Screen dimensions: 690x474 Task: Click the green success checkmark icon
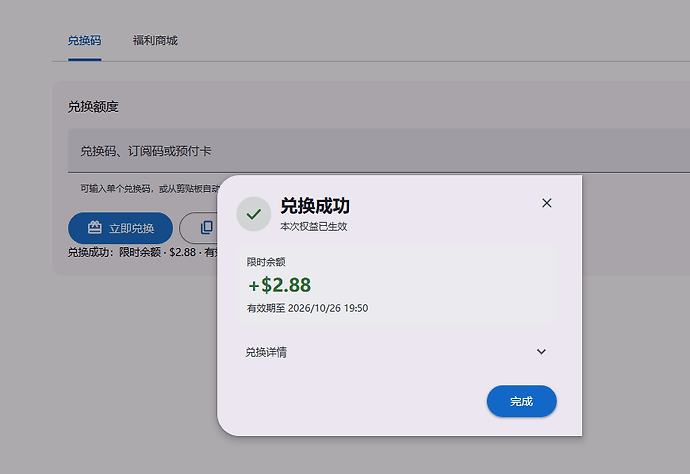tap(253, 214)
